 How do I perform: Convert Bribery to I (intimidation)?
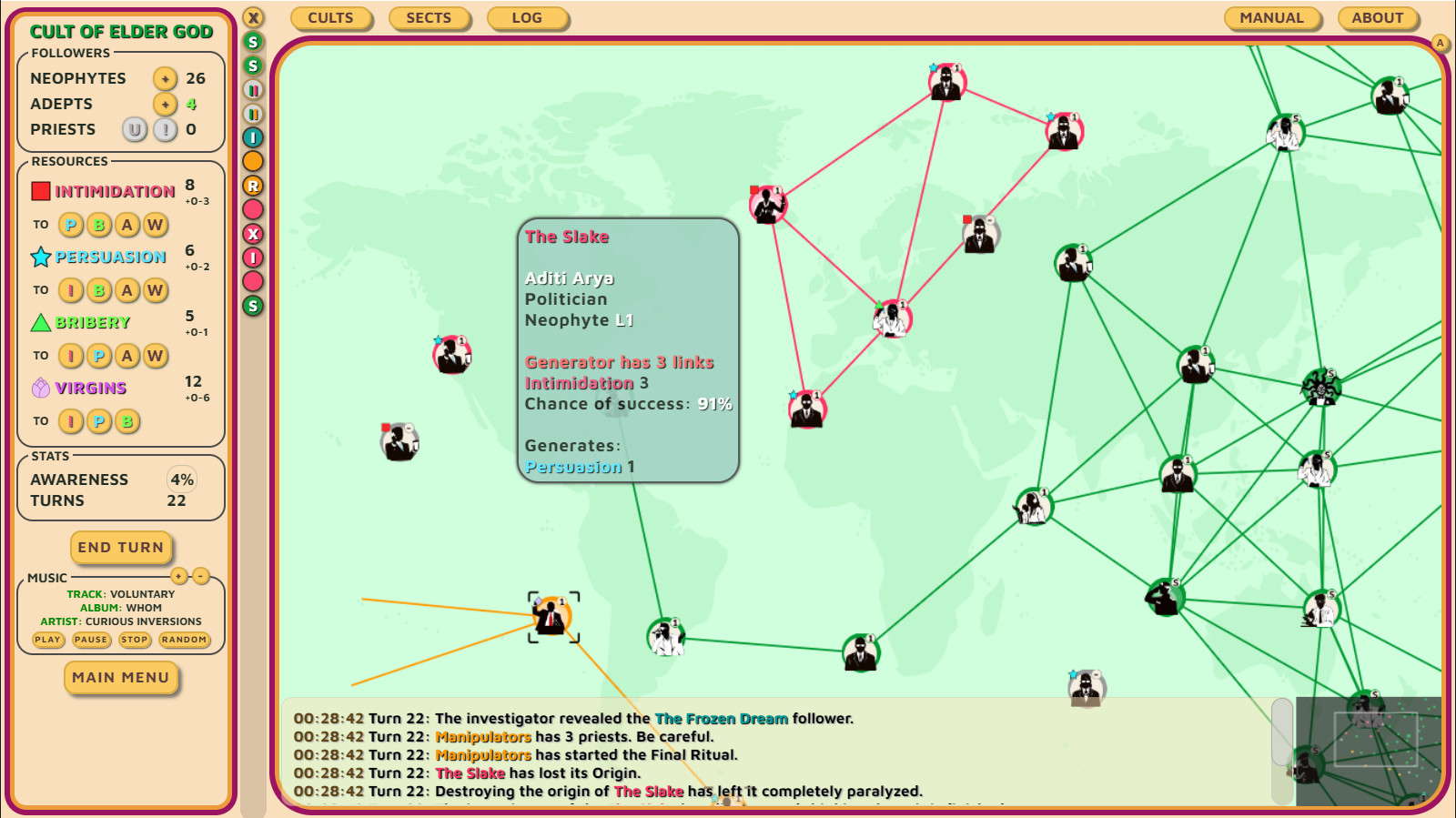[71, 356]
